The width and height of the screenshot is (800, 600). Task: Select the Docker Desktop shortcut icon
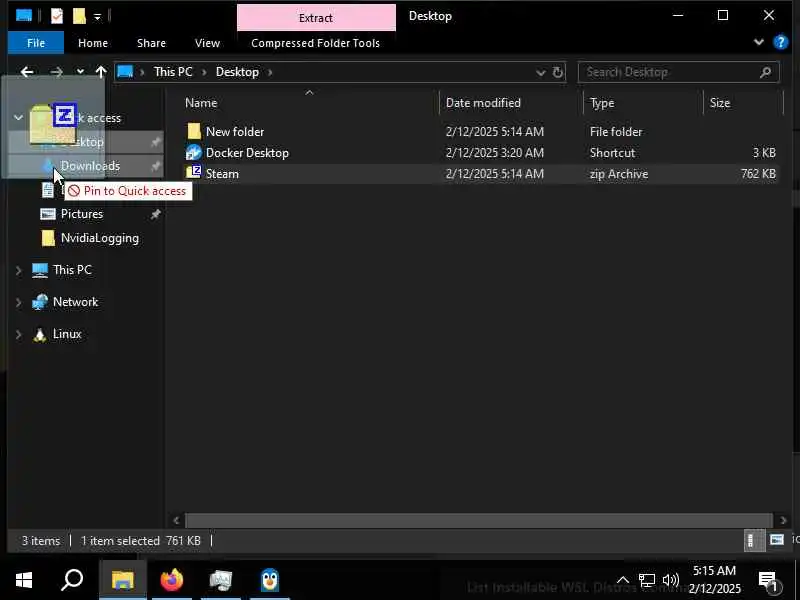[194, 153]
